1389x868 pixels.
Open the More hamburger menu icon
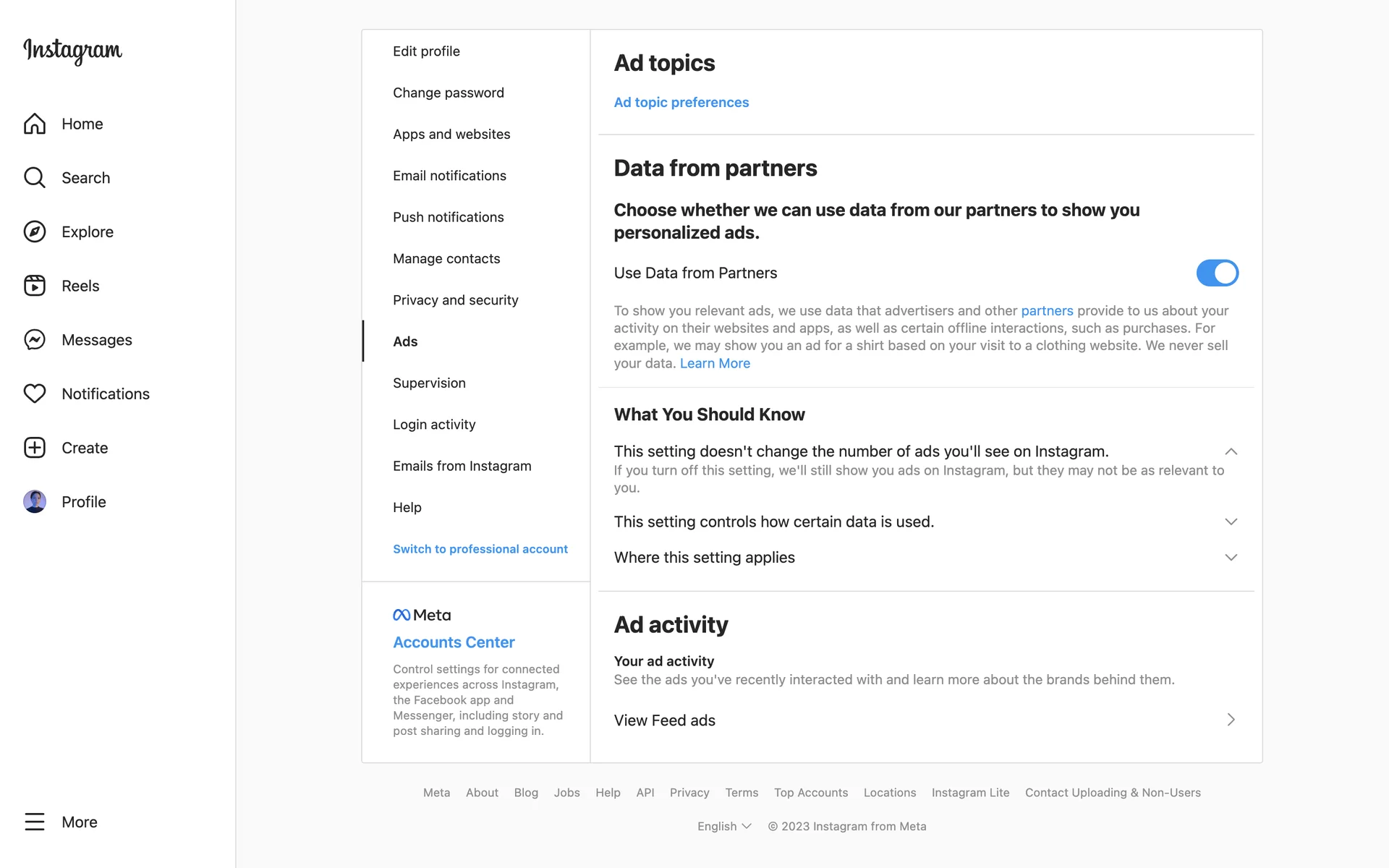(x=35, y=822)
